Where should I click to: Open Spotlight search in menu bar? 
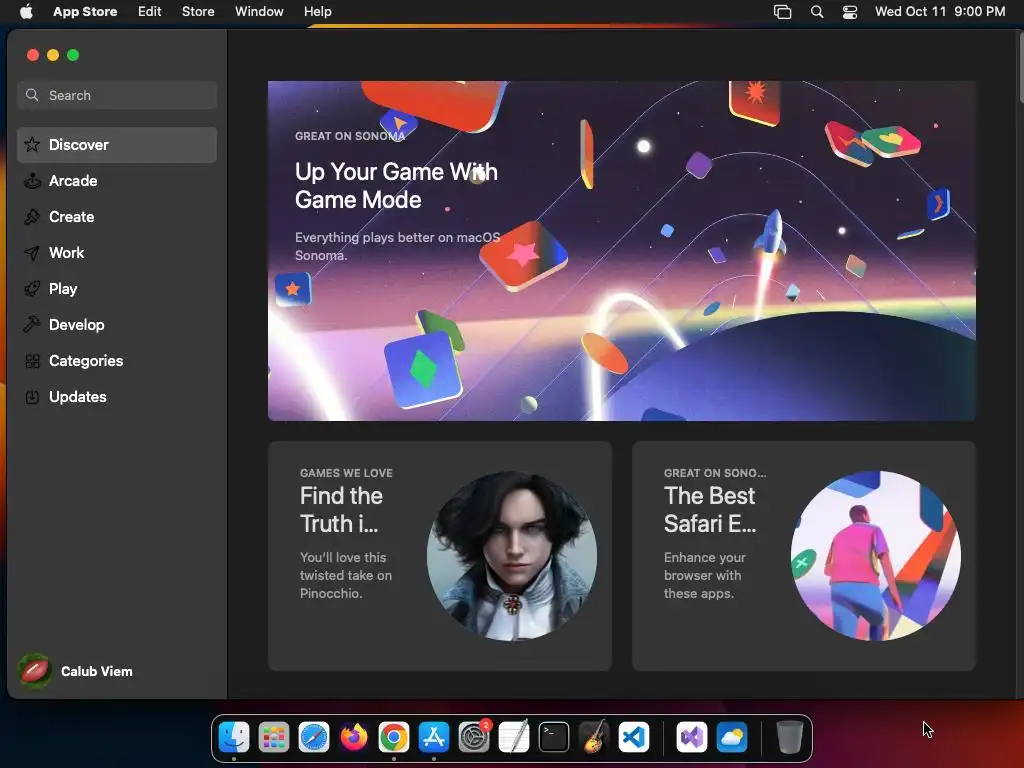[816, 12]
